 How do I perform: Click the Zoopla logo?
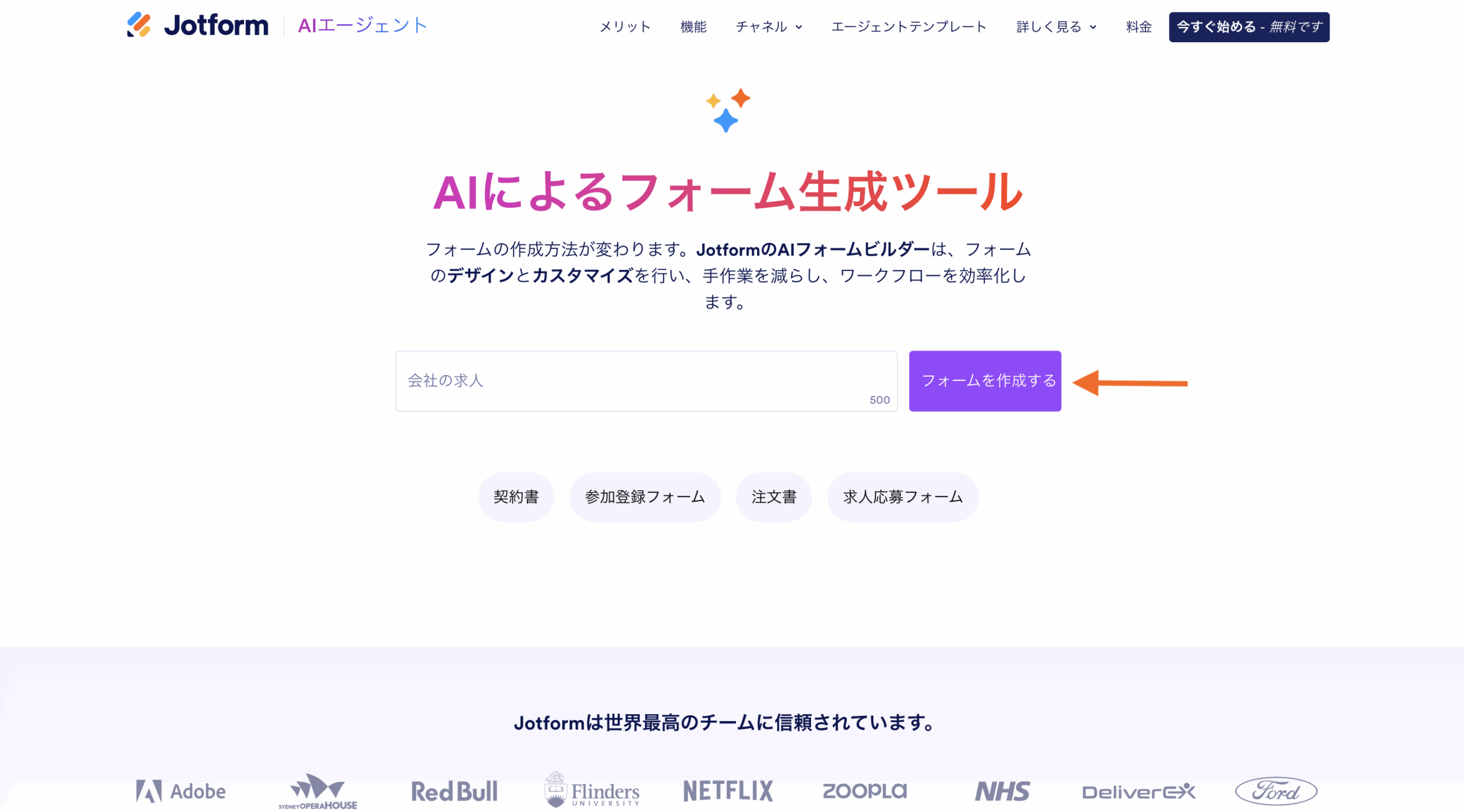coord(865,791)
